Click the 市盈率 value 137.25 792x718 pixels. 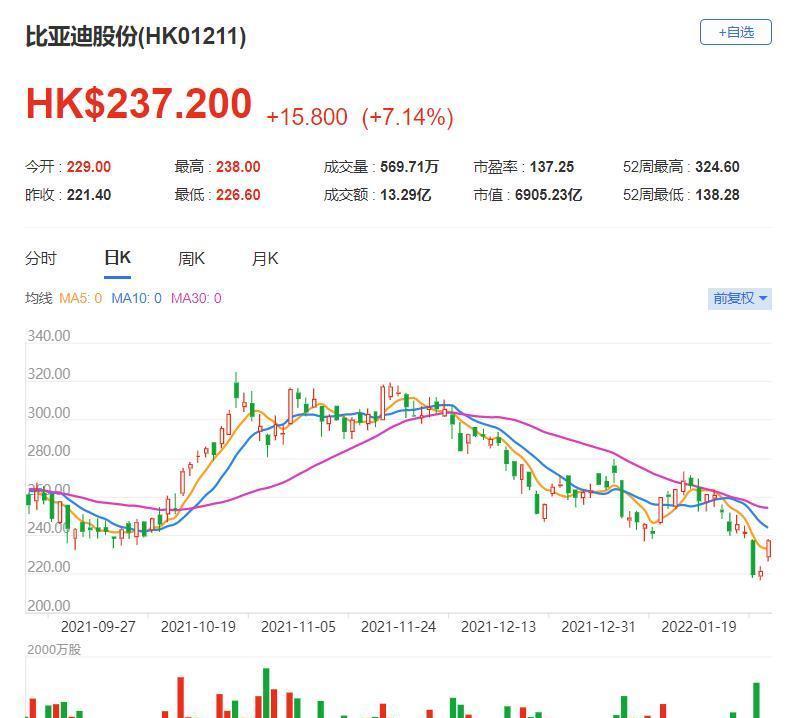pos(552,167)
